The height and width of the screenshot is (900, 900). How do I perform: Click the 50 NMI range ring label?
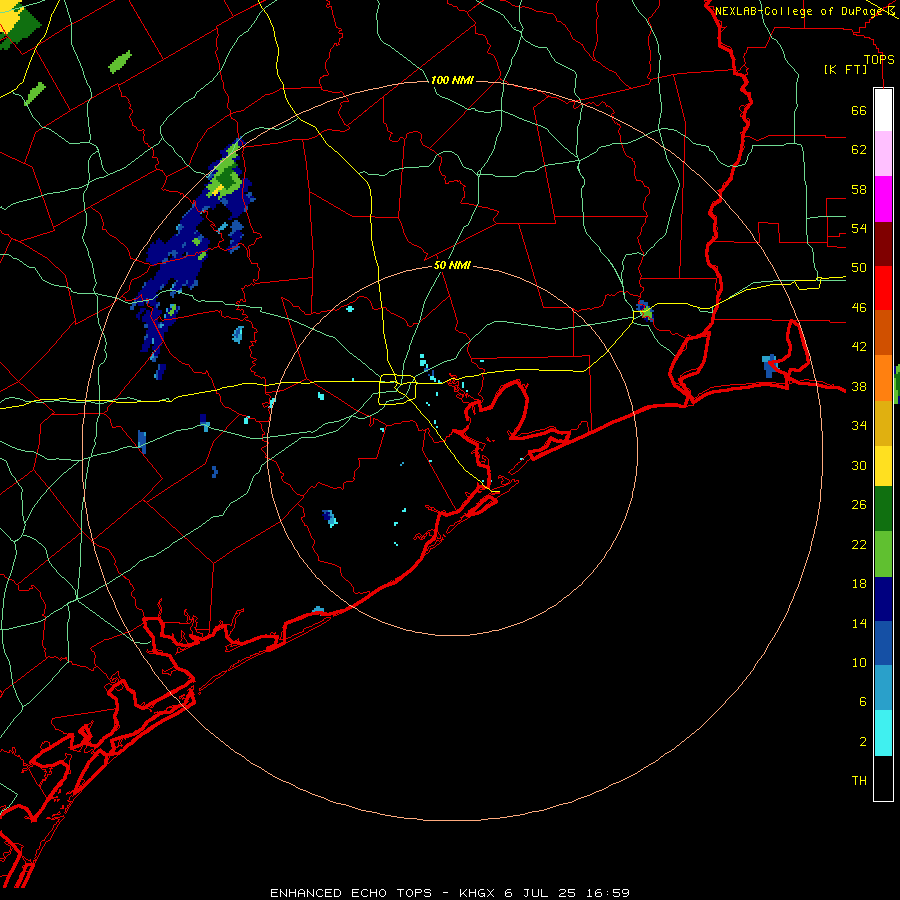[x=452, y=265]
